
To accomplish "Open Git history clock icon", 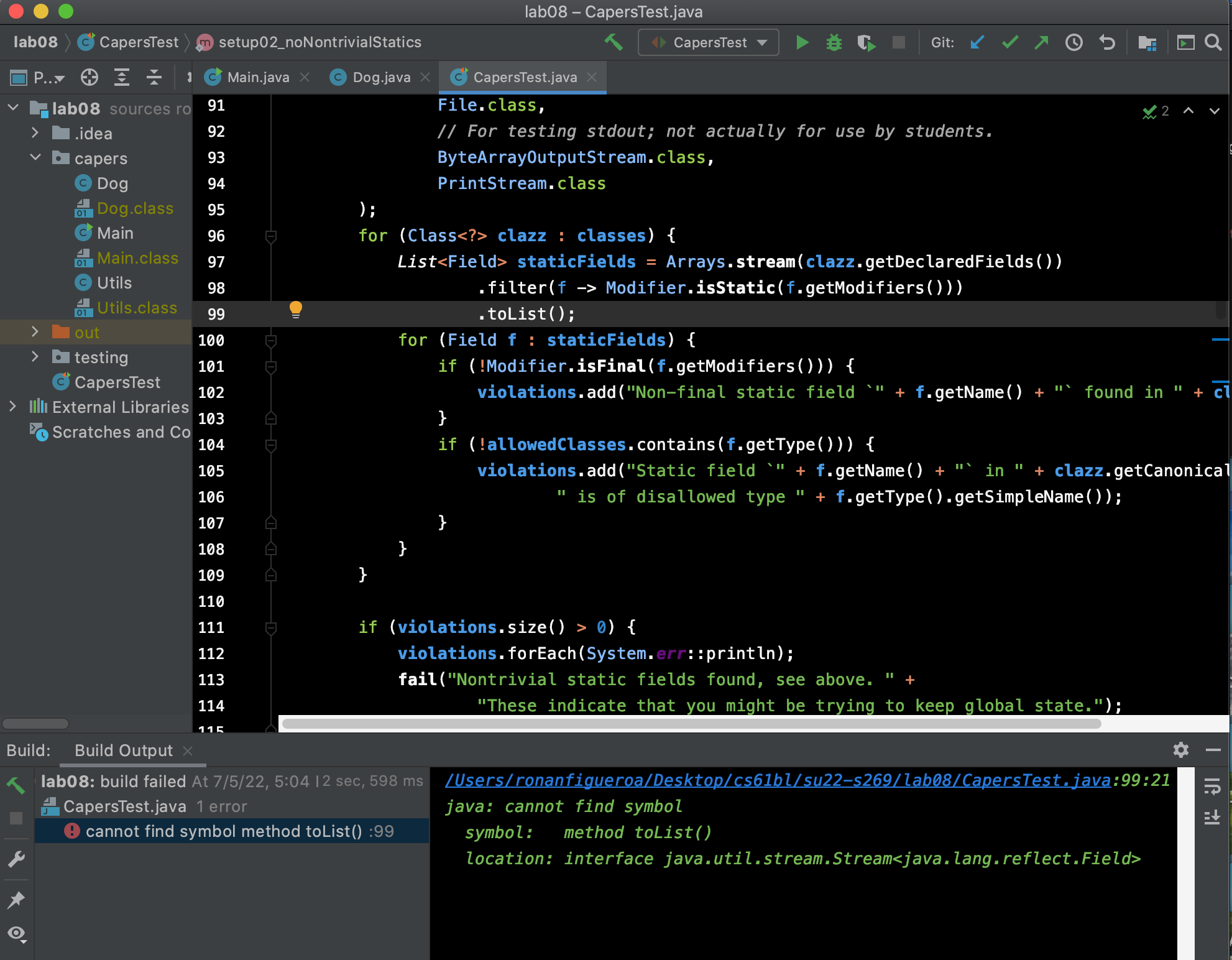I will 1073,42.
